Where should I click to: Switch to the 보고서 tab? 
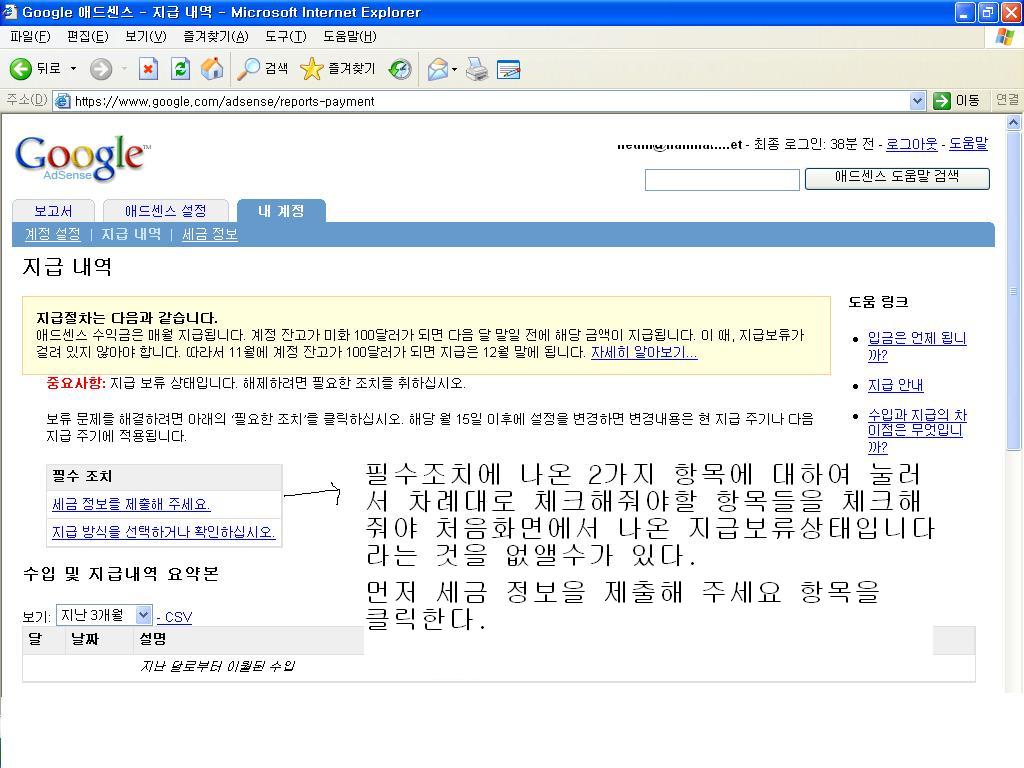(x=54, y=211)
